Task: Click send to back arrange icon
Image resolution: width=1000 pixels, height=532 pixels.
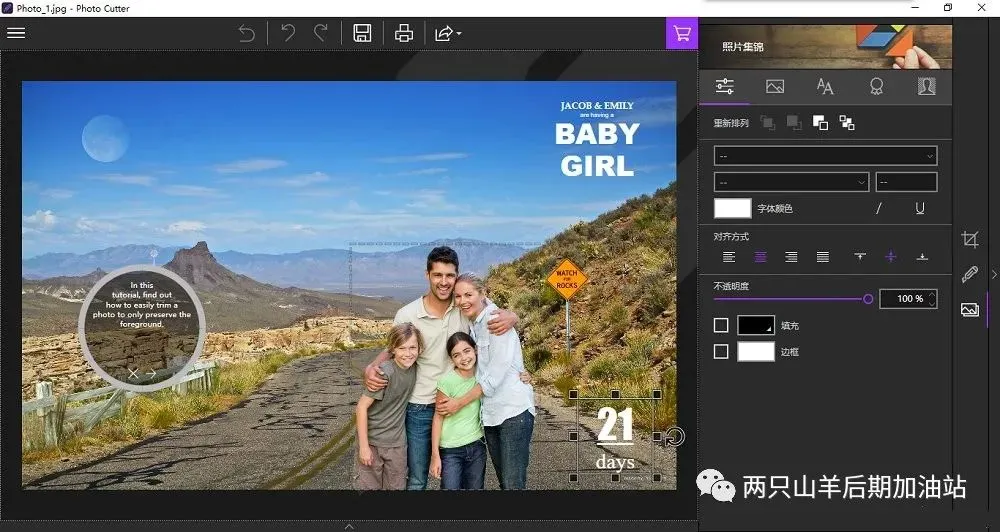Action: (847, 123)
